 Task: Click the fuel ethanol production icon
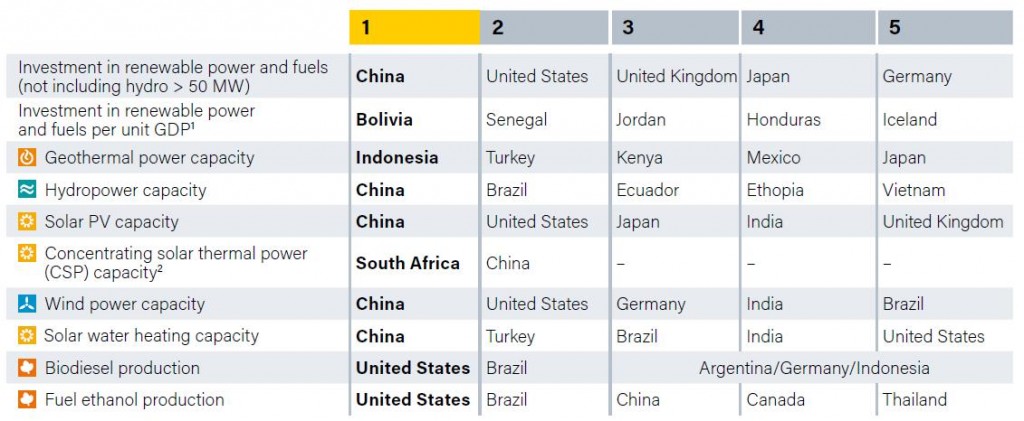pyautogui.click(x=27, y=400)
